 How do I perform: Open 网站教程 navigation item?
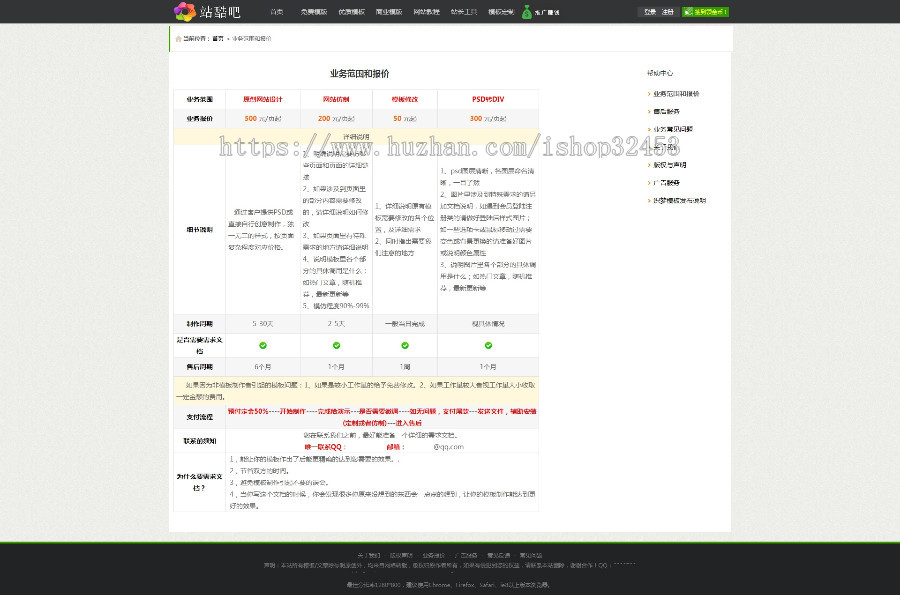pyautogui.click(x=426, y=12)
